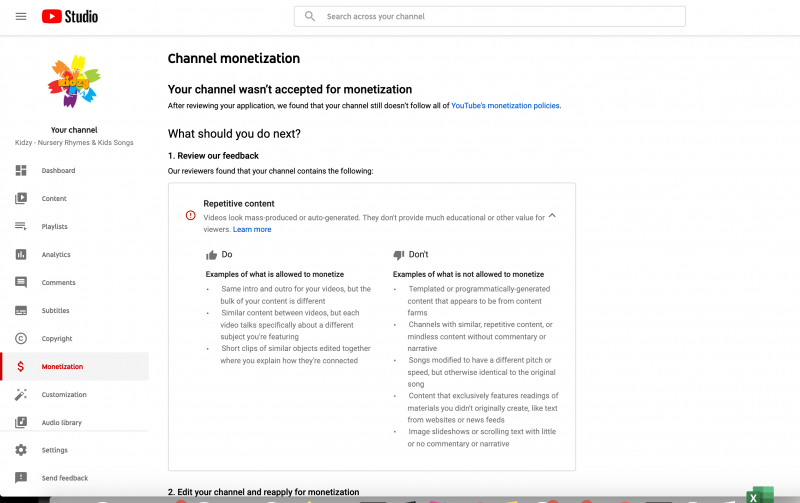Open the Customization wand icon

(x=21, y=395)
